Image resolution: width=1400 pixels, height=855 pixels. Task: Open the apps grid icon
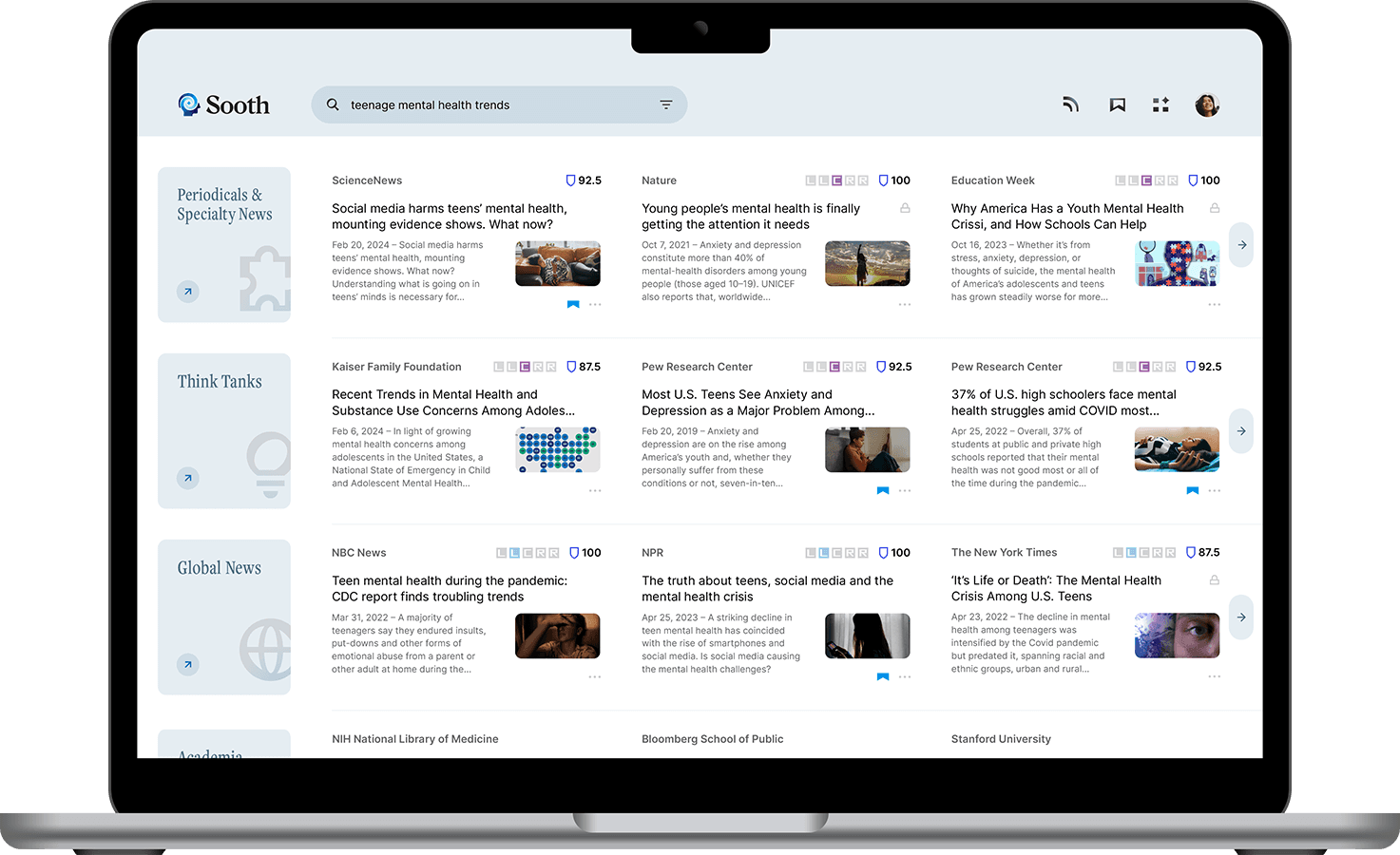1160,104
